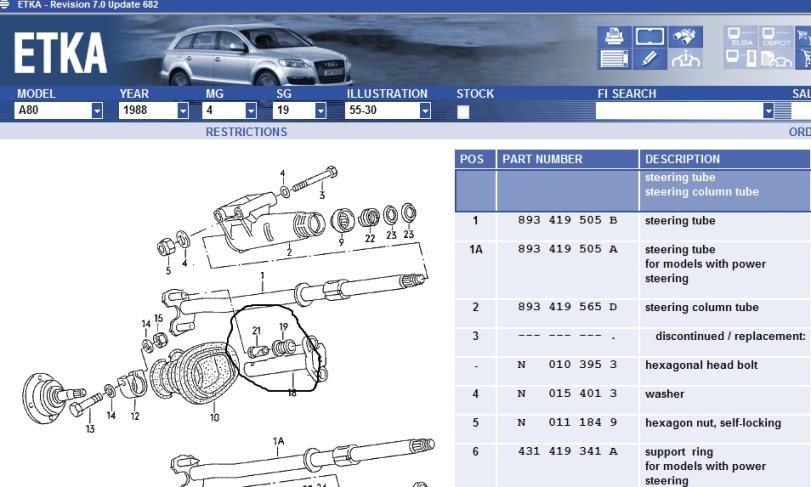
Task: Click callout 18 in illustration
Action: click(292, 393)
